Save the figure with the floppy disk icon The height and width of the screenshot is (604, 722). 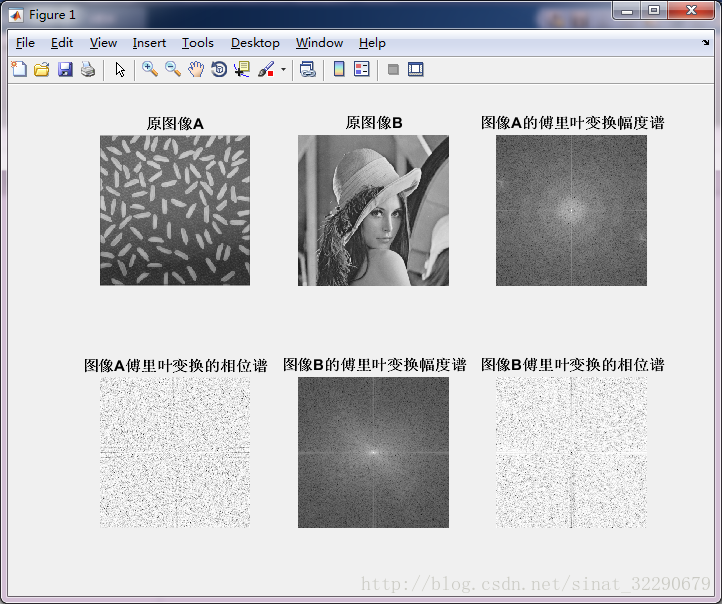coord(65,69)
